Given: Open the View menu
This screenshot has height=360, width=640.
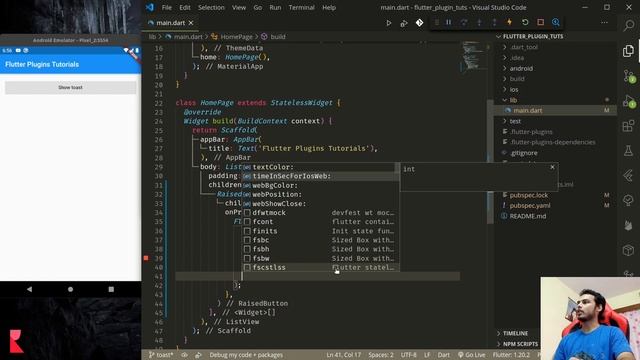Looking at the screenshot, I should tap(239, 7).
